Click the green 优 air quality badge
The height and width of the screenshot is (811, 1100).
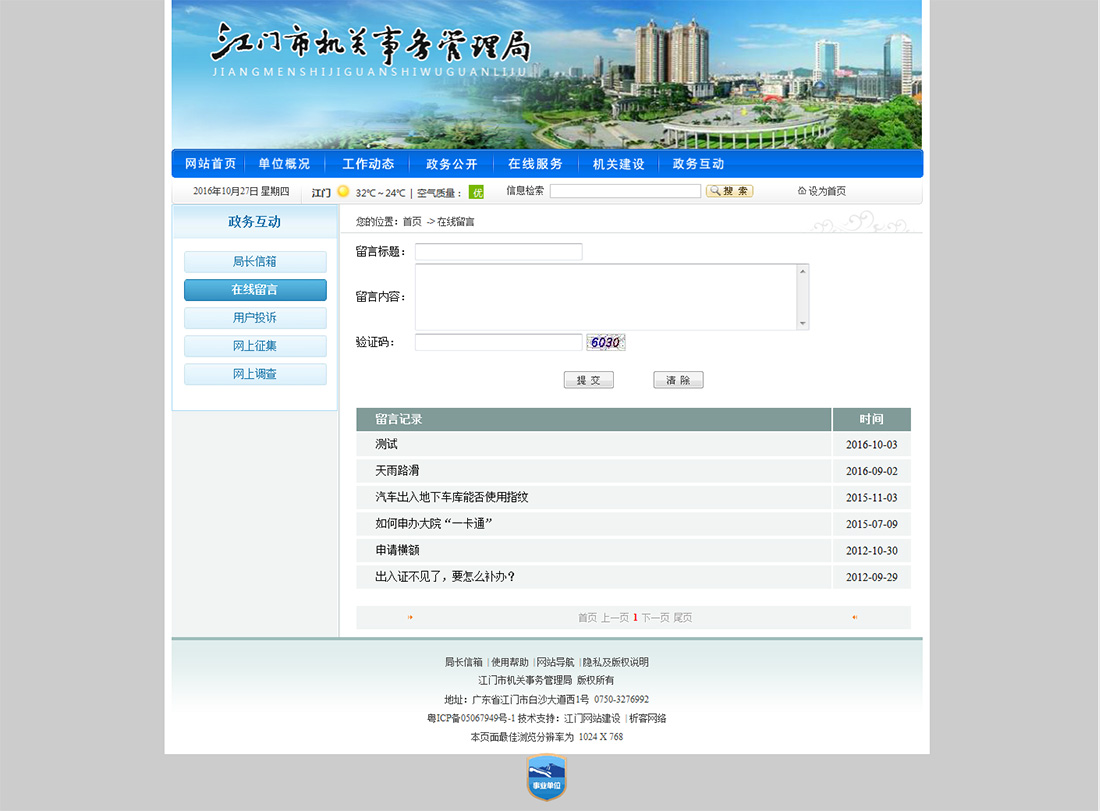tap(476, 192)
